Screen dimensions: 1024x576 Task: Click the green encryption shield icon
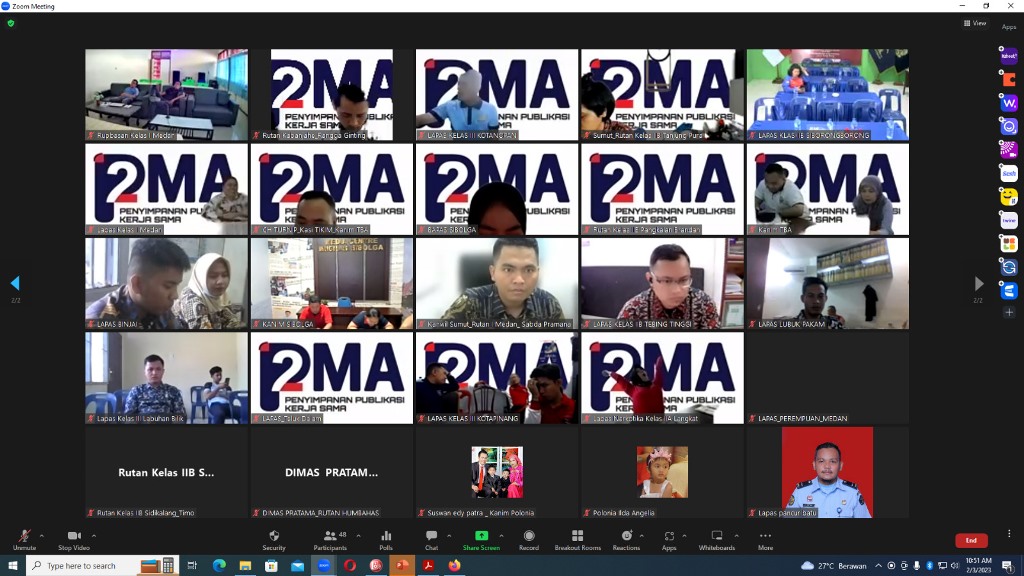coord(11,23)
